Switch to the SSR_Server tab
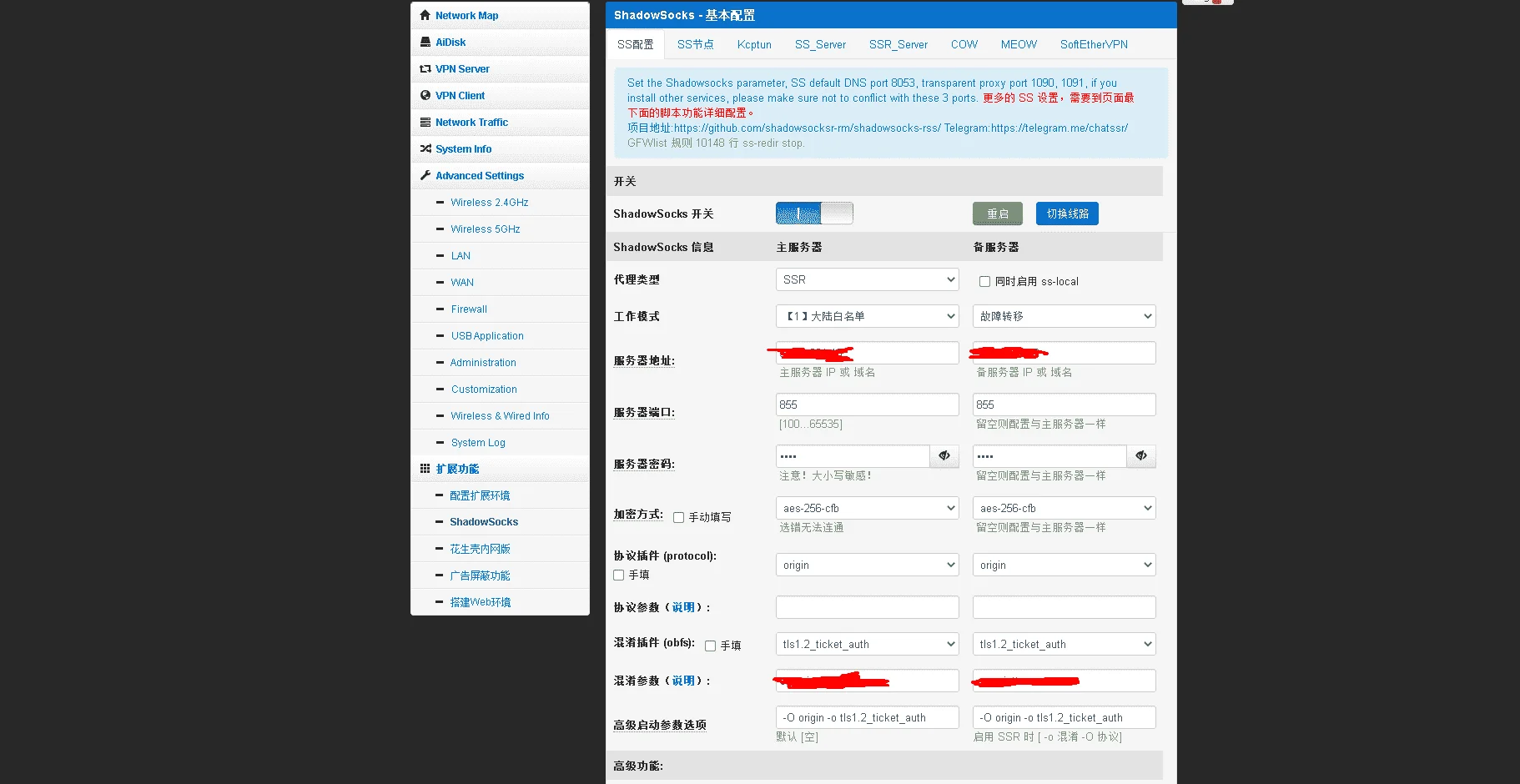 coord(898,44)
